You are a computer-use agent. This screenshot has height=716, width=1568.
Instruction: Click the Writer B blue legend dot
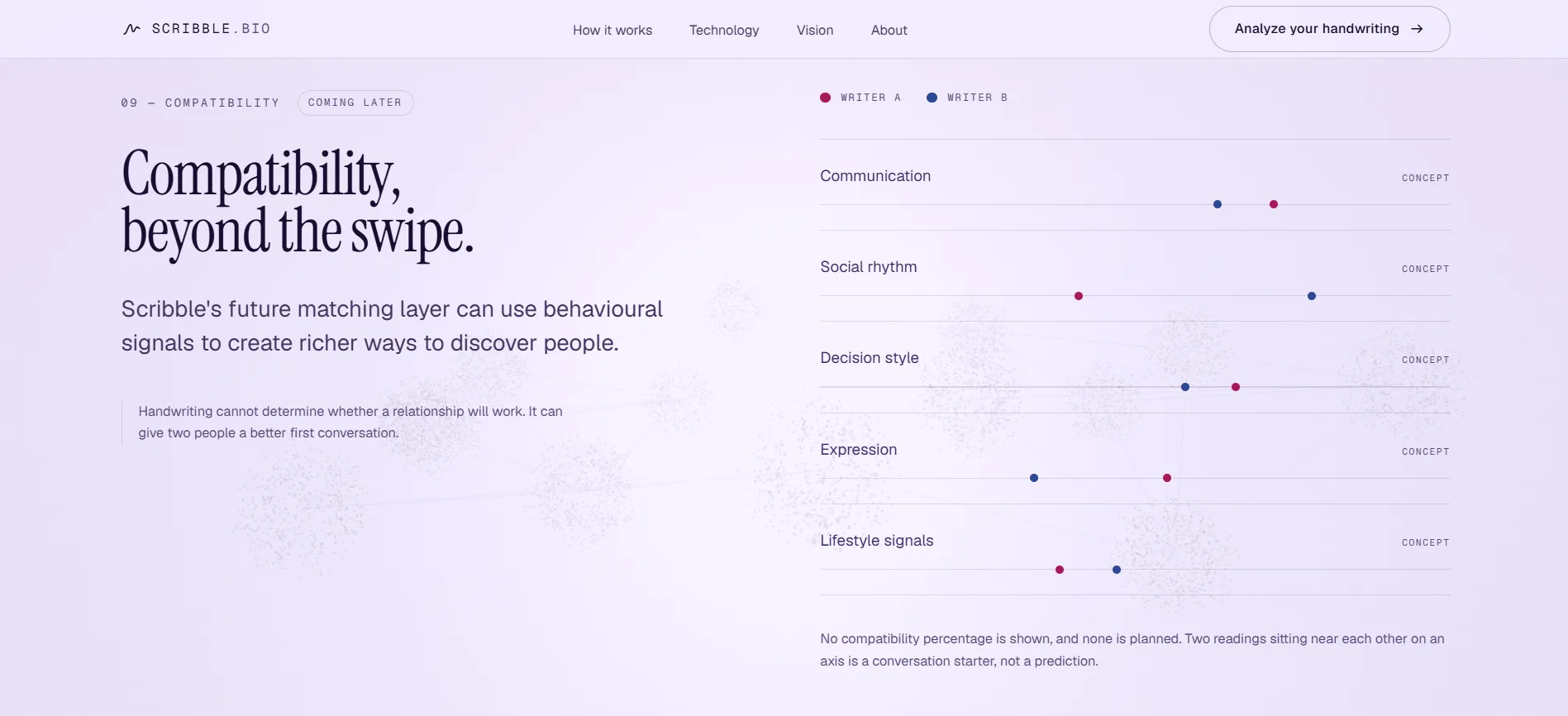tap(932, 98)
